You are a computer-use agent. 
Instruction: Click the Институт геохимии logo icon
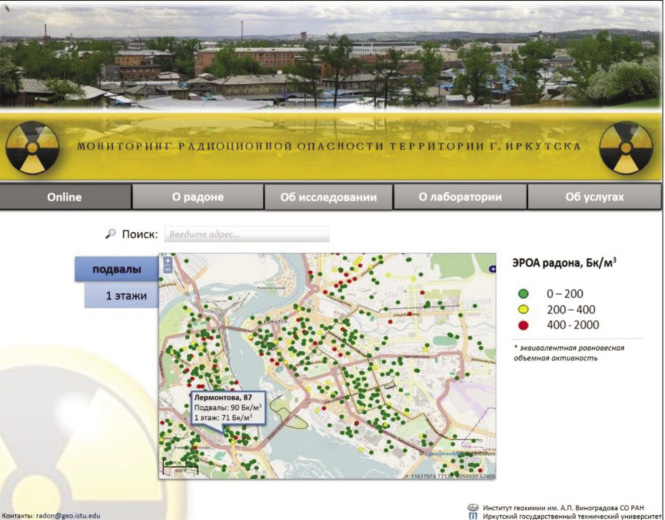[473, 508]
